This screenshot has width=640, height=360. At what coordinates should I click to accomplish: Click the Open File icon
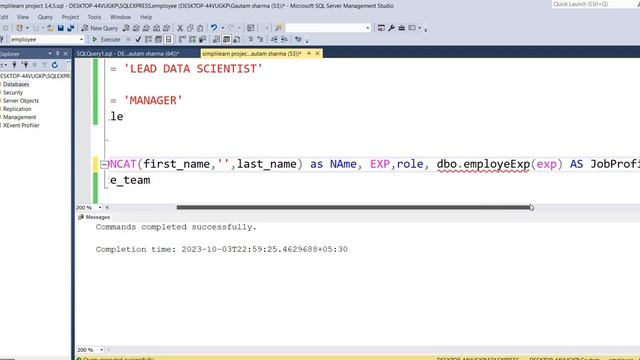tap(50, 28)
